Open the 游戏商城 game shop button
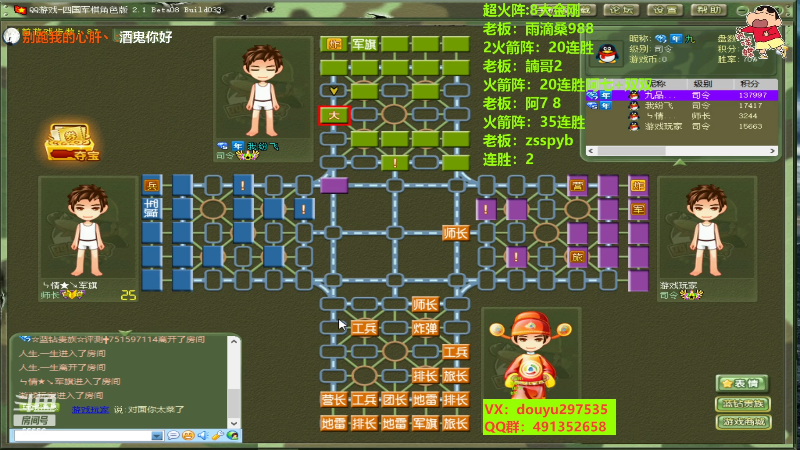The image size is (800, 450). pyautogui.click(x=743, y=422)
